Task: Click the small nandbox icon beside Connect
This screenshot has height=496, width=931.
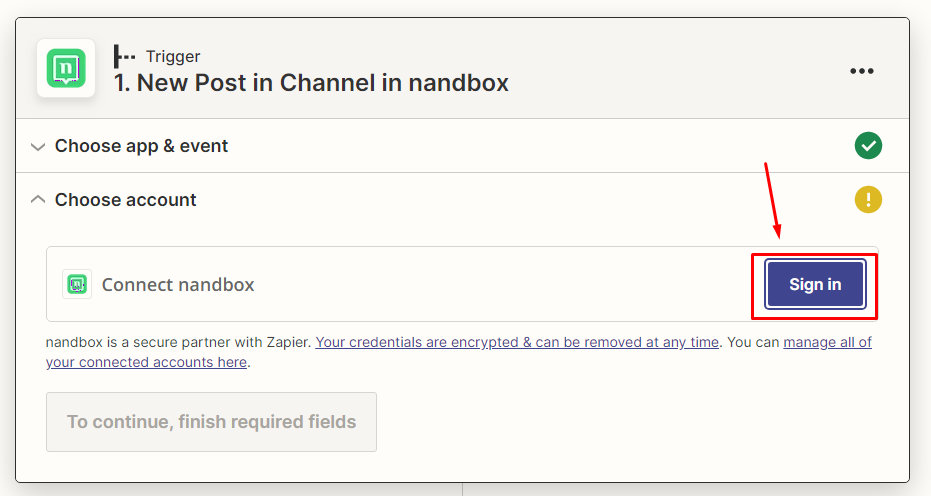Action: [x=77, y=284]
